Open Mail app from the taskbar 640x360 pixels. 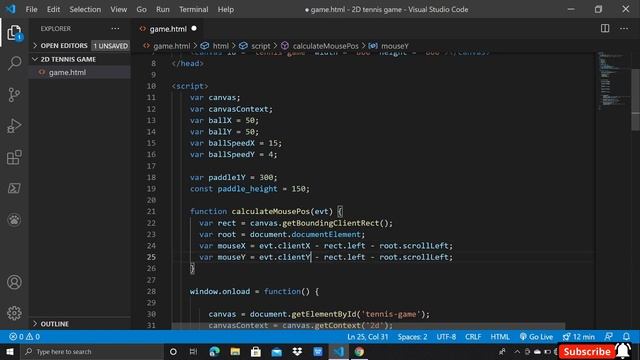pyautogui.click(x=276, y=351)
